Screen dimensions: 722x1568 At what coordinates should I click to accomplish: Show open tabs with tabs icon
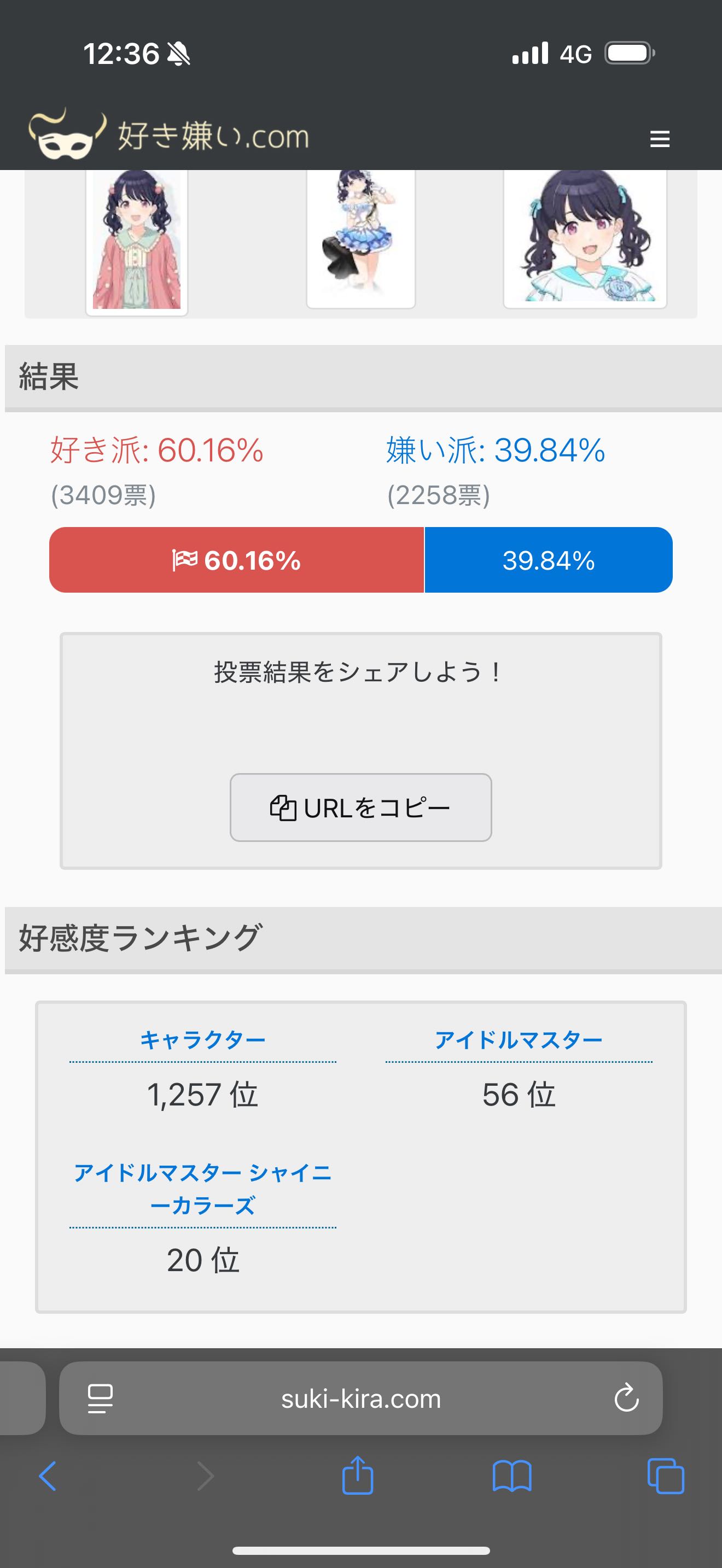[665, 1476]
